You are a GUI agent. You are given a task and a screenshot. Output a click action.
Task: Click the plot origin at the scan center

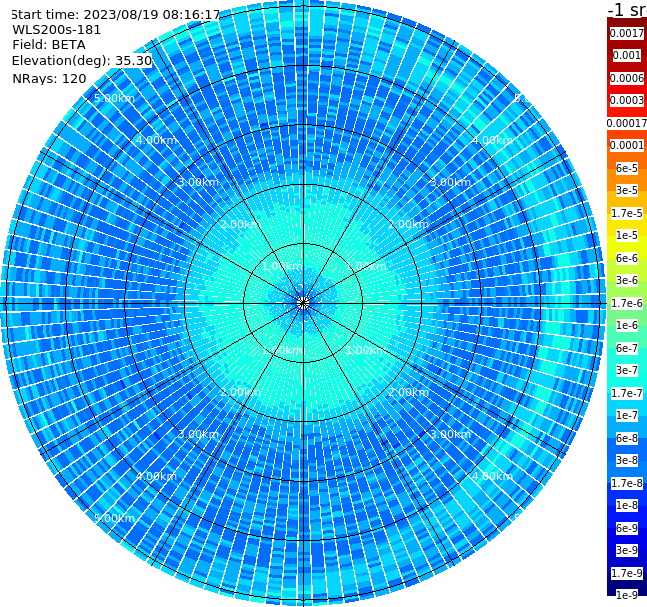point(303,303)
